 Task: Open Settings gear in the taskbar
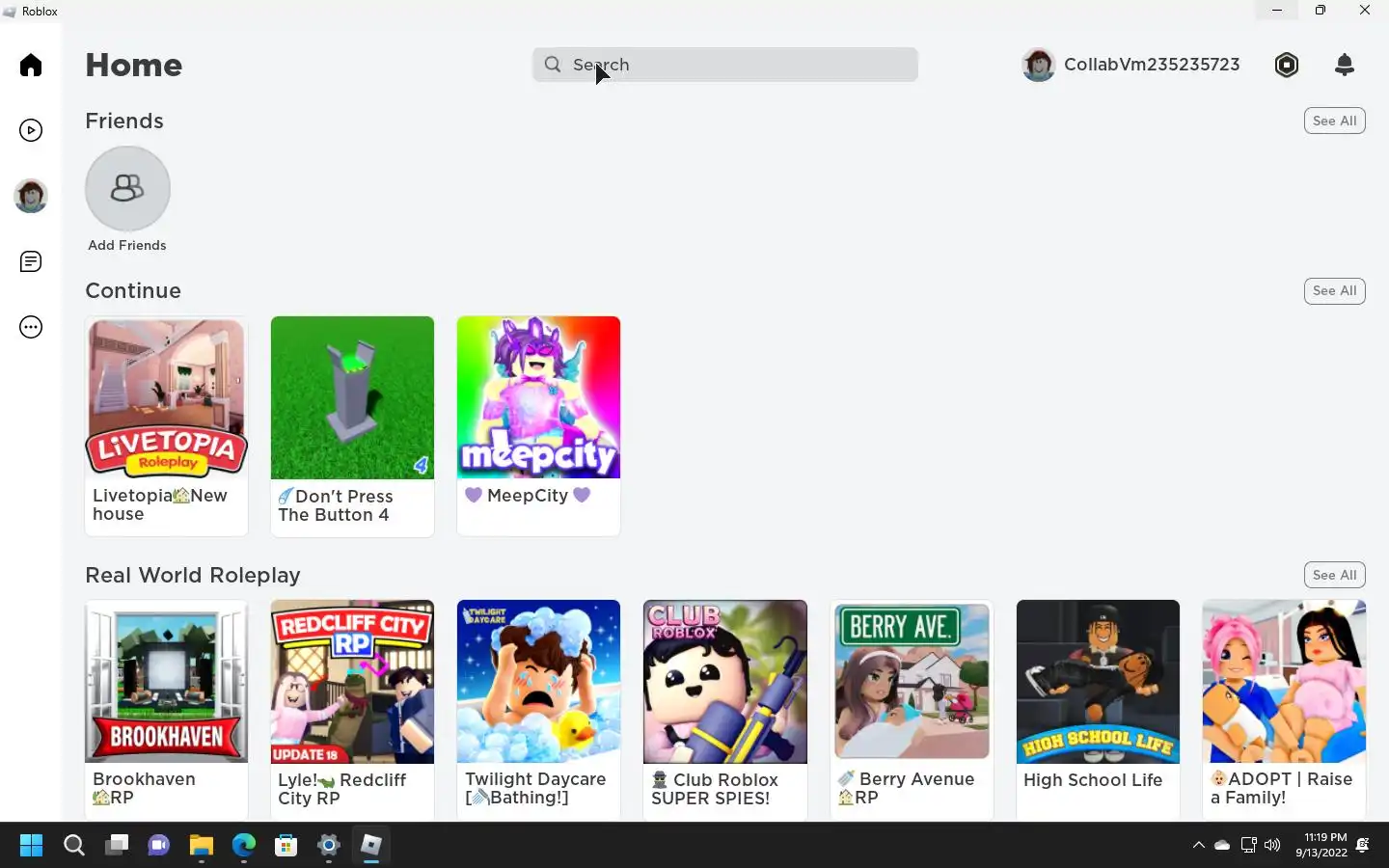[x=329, y=846]
